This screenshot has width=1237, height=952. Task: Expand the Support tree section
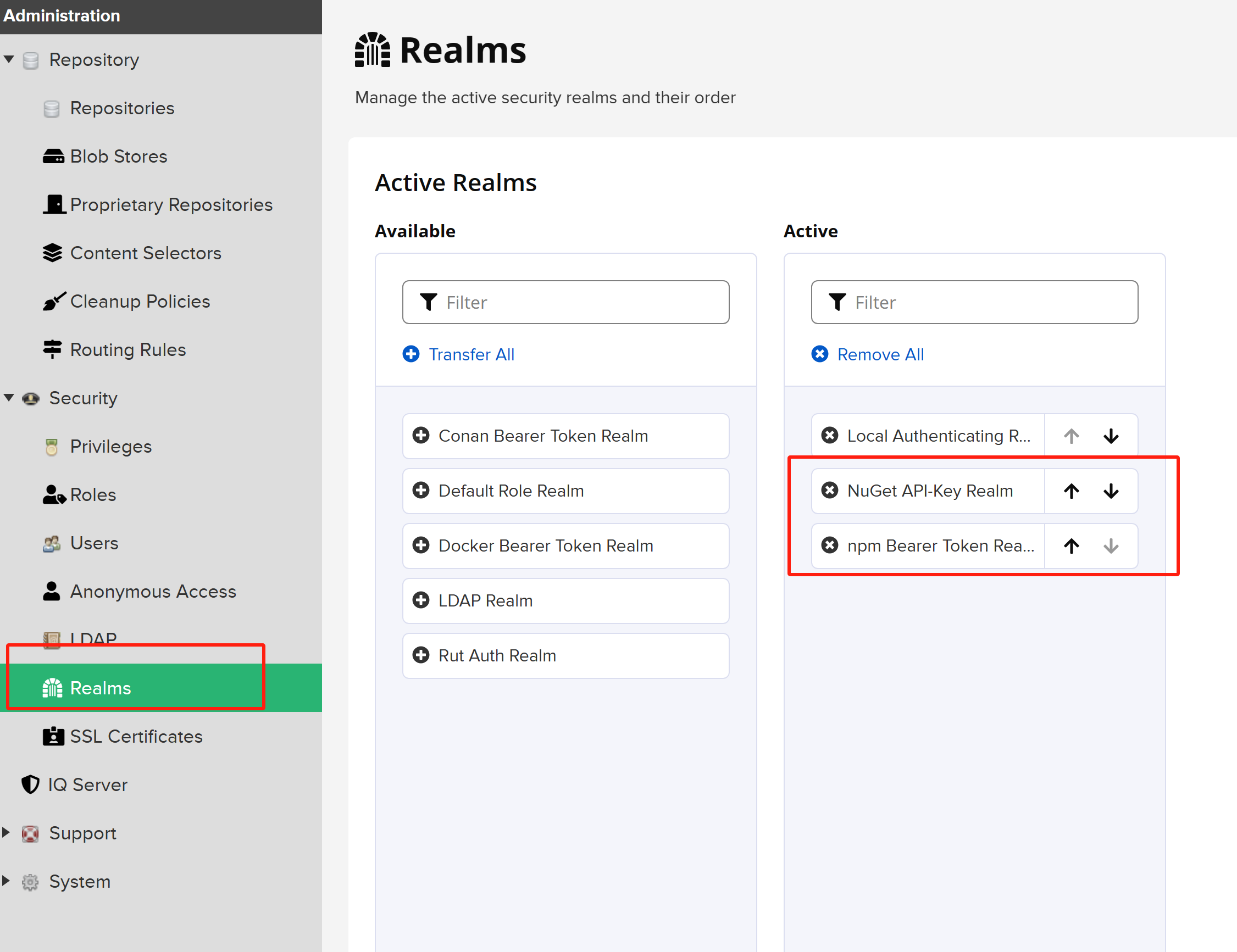coord(6,832)
